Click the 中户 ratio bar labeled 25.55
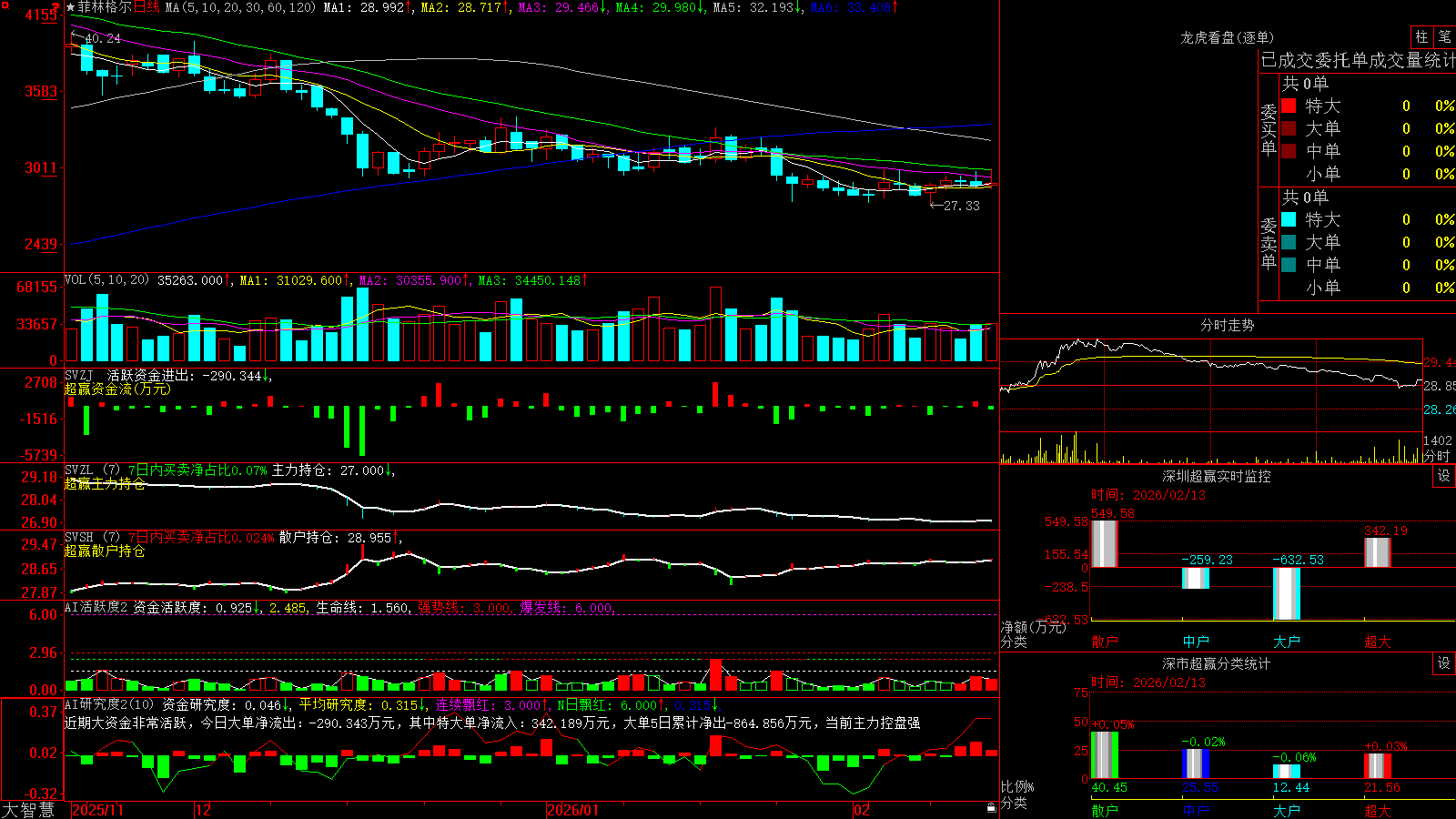This screenshot has width=1456, height=819. 1195,763
